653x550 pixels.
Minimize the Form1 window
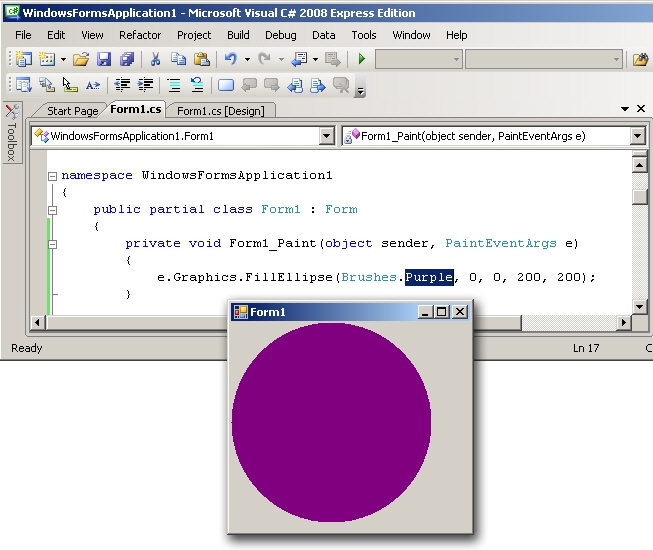(x=425, y=312)
